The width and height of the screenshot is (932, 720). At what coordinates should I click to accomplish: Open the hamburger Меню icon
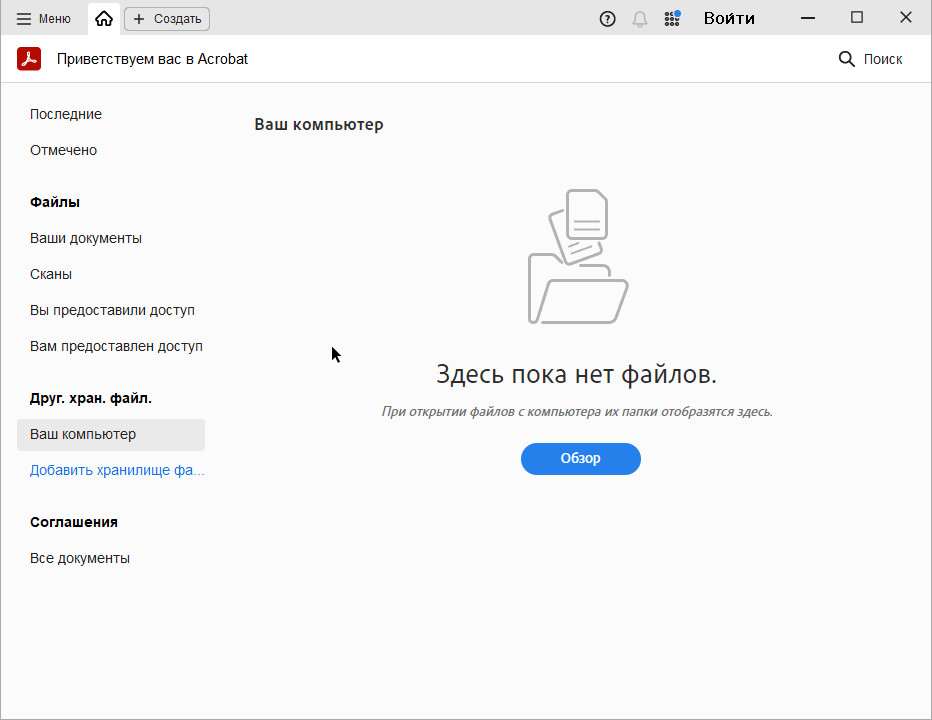click(x=24, y=19)
